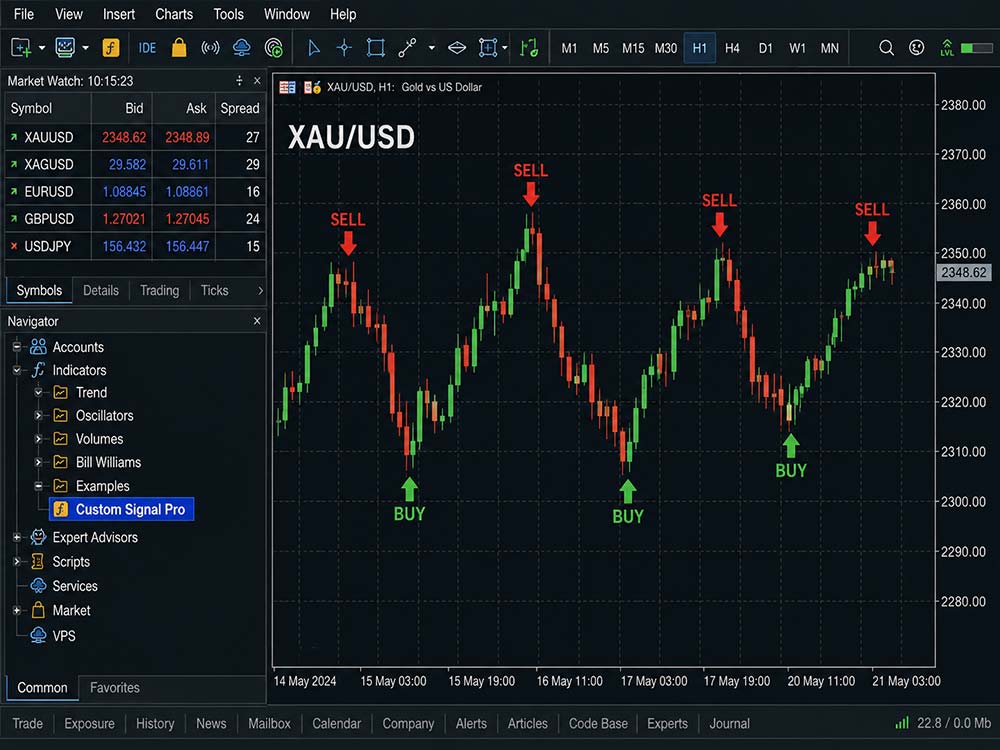Open the profiles dropdown arrow
Image resolution: width=1000 pixels, height=750 pixels.
[x=85, y=48]
